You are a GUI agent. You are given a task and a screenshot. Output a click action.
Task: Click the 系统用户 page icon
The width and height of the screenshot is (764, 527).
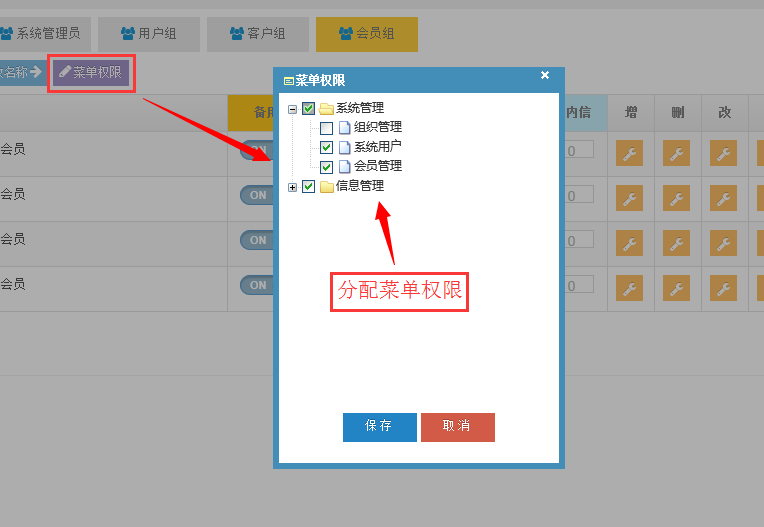344,147
